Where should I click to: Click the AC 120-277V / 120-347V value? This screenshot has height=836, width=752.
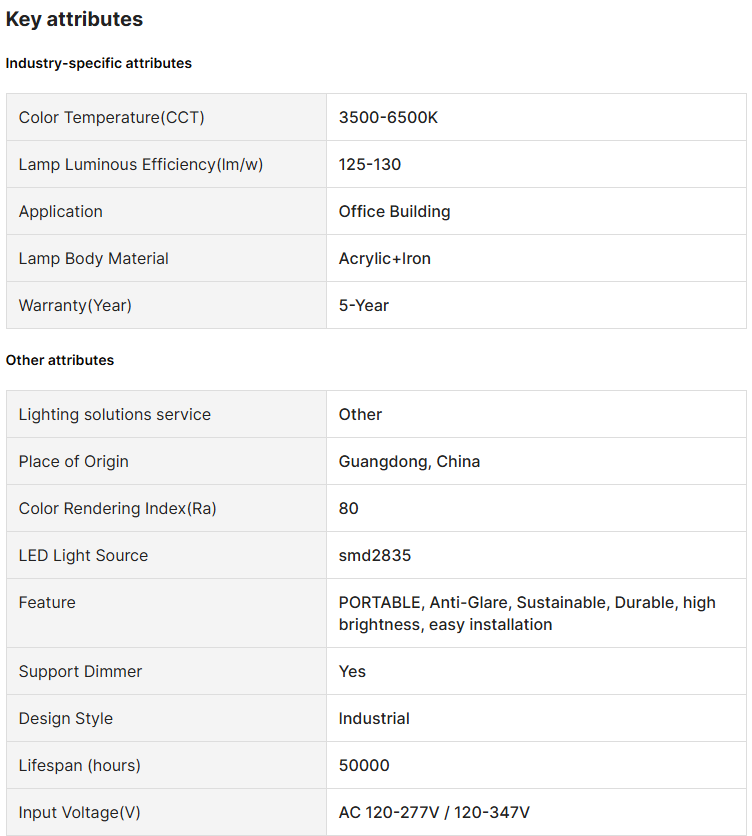[434, 813]
